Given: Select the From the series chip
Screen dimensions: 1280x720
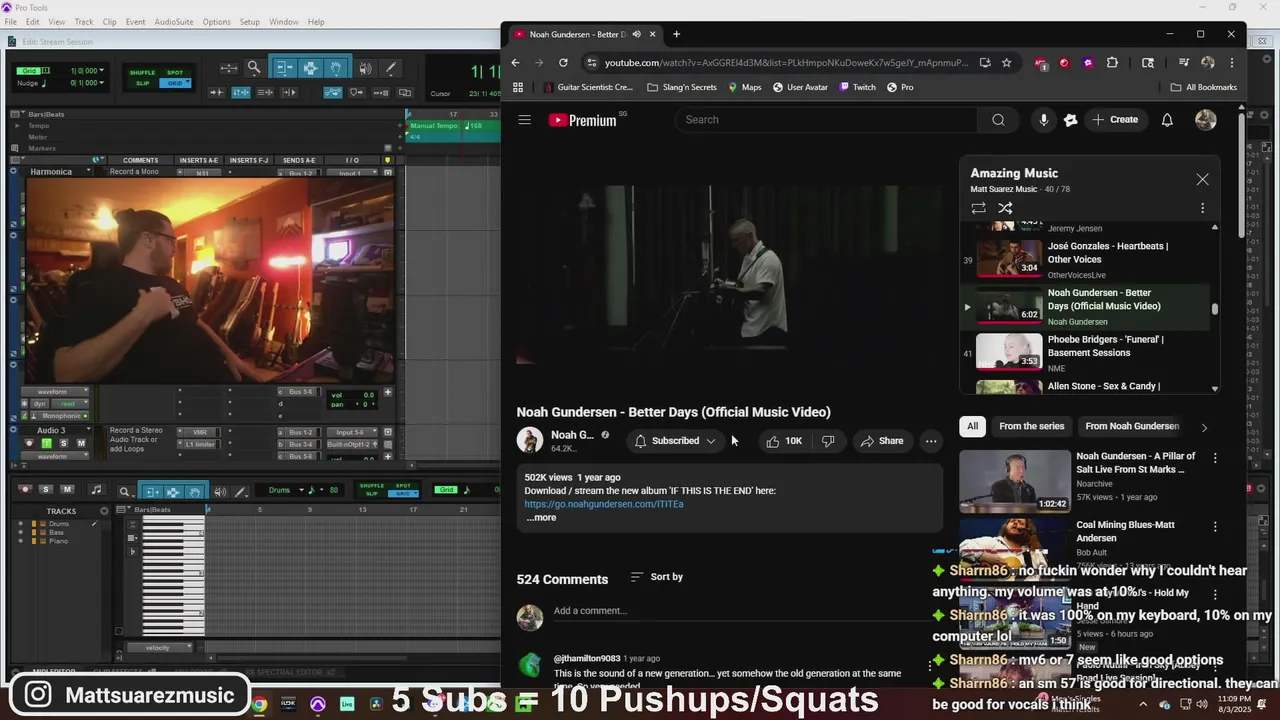Looking at the screenshot, I should 1031,426.
